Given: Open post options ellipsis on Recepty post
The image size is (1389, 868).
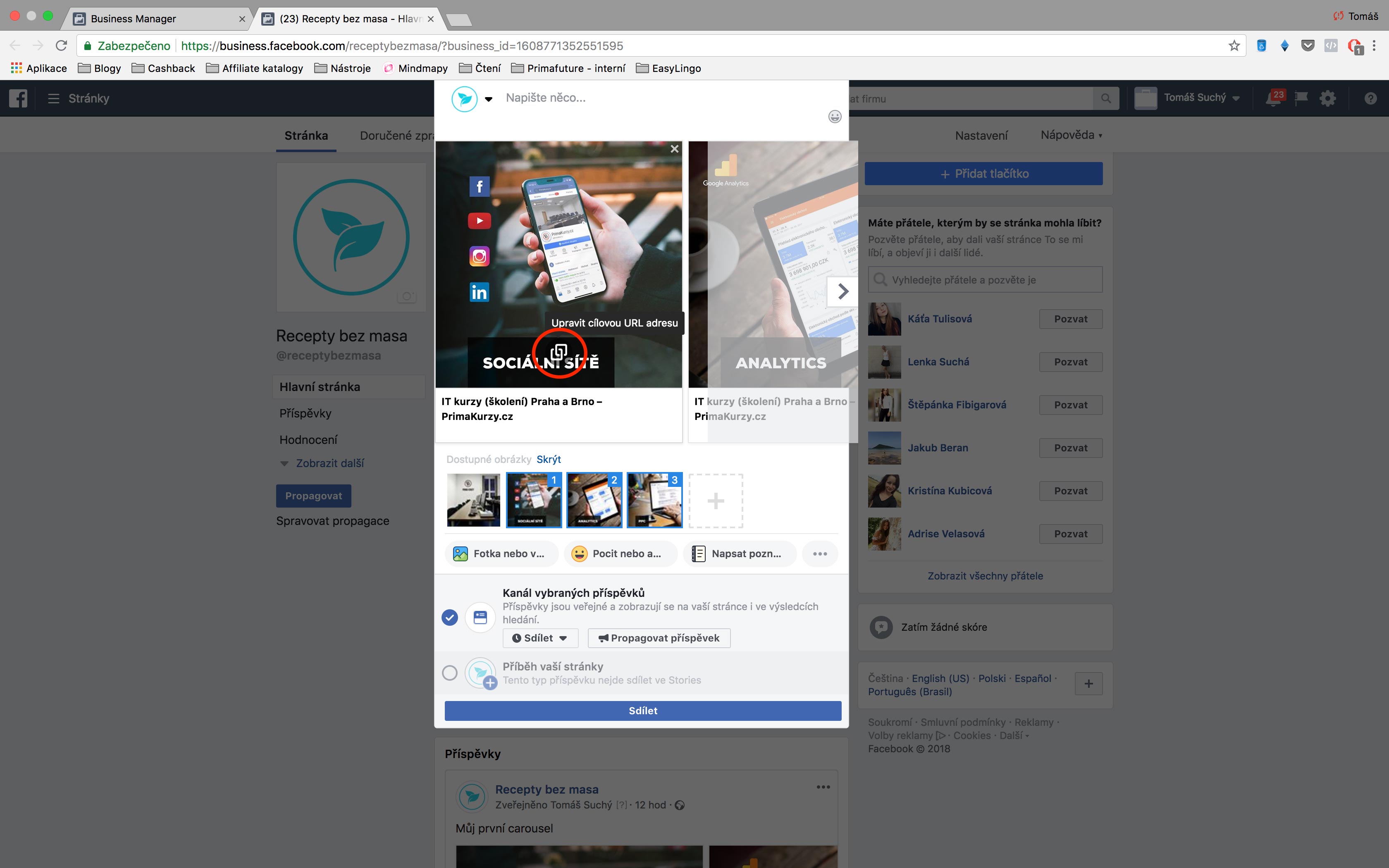Looking at the screenshot, I should coord(823,787).
